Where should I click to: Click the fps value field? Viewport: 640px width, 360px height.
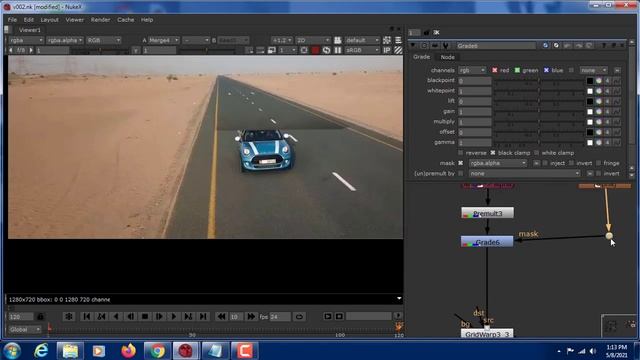(280, 316)
